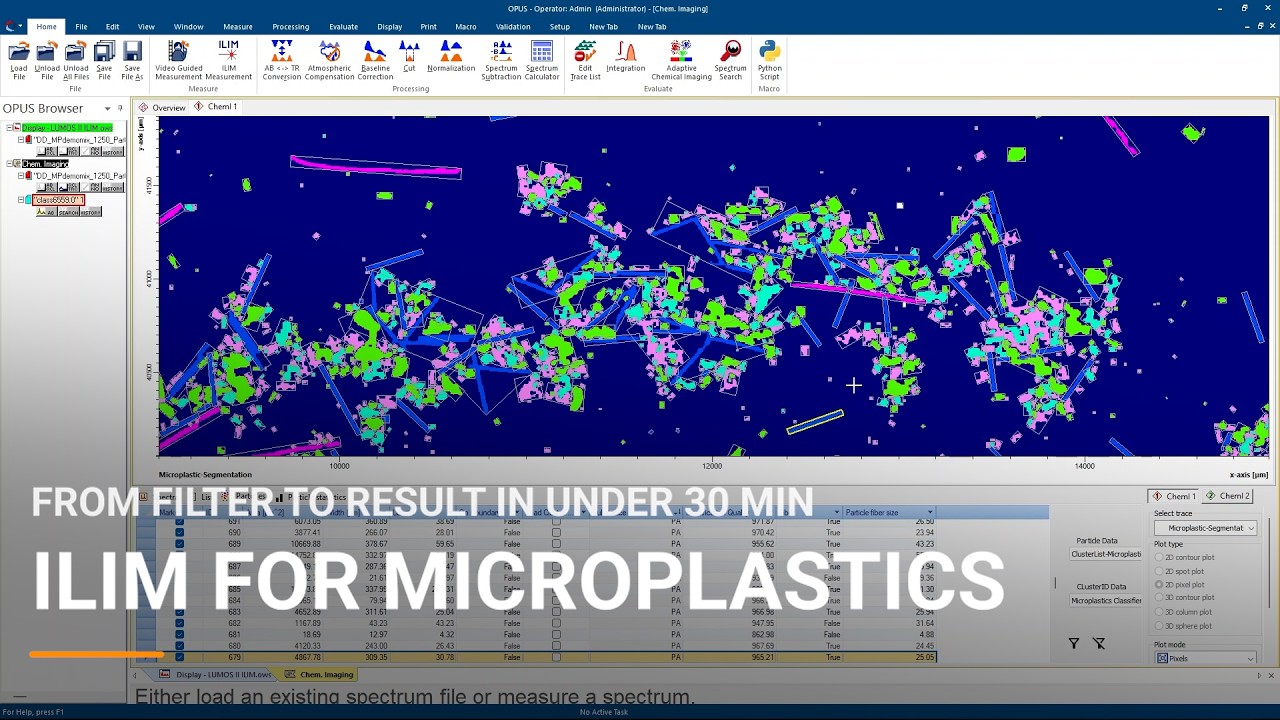1280x720 pixels.
Task: Click the filter funnel icon
Action: tap(1074, 643)
